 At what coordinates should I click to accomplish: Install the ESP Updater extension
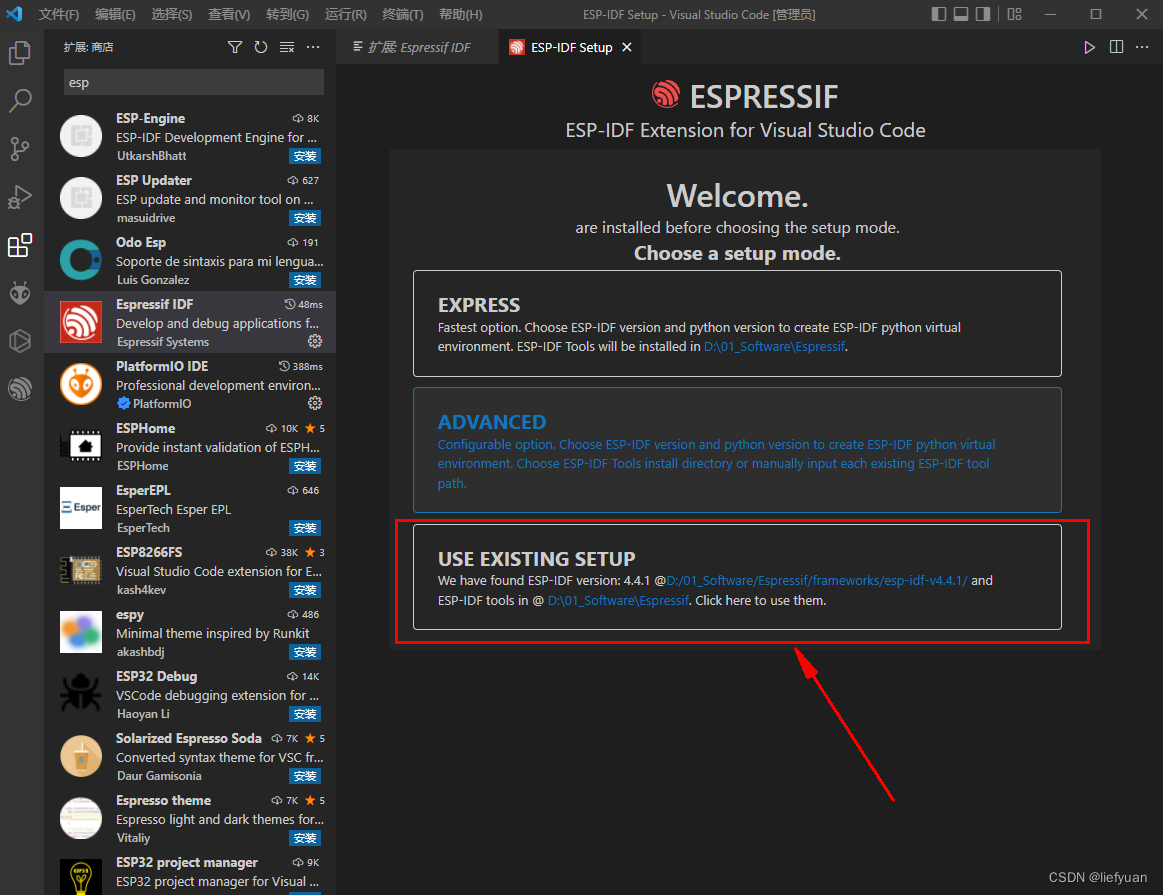coord(305,218)
